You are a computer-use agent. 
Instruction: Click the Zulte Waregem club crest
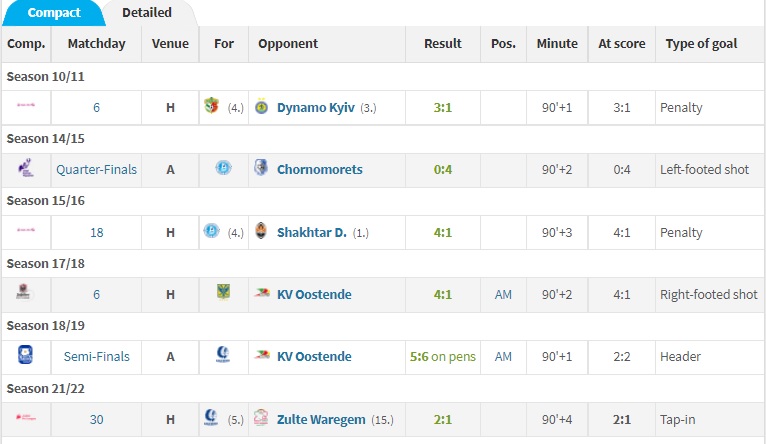pyautogui.click(x=261, y=419)
